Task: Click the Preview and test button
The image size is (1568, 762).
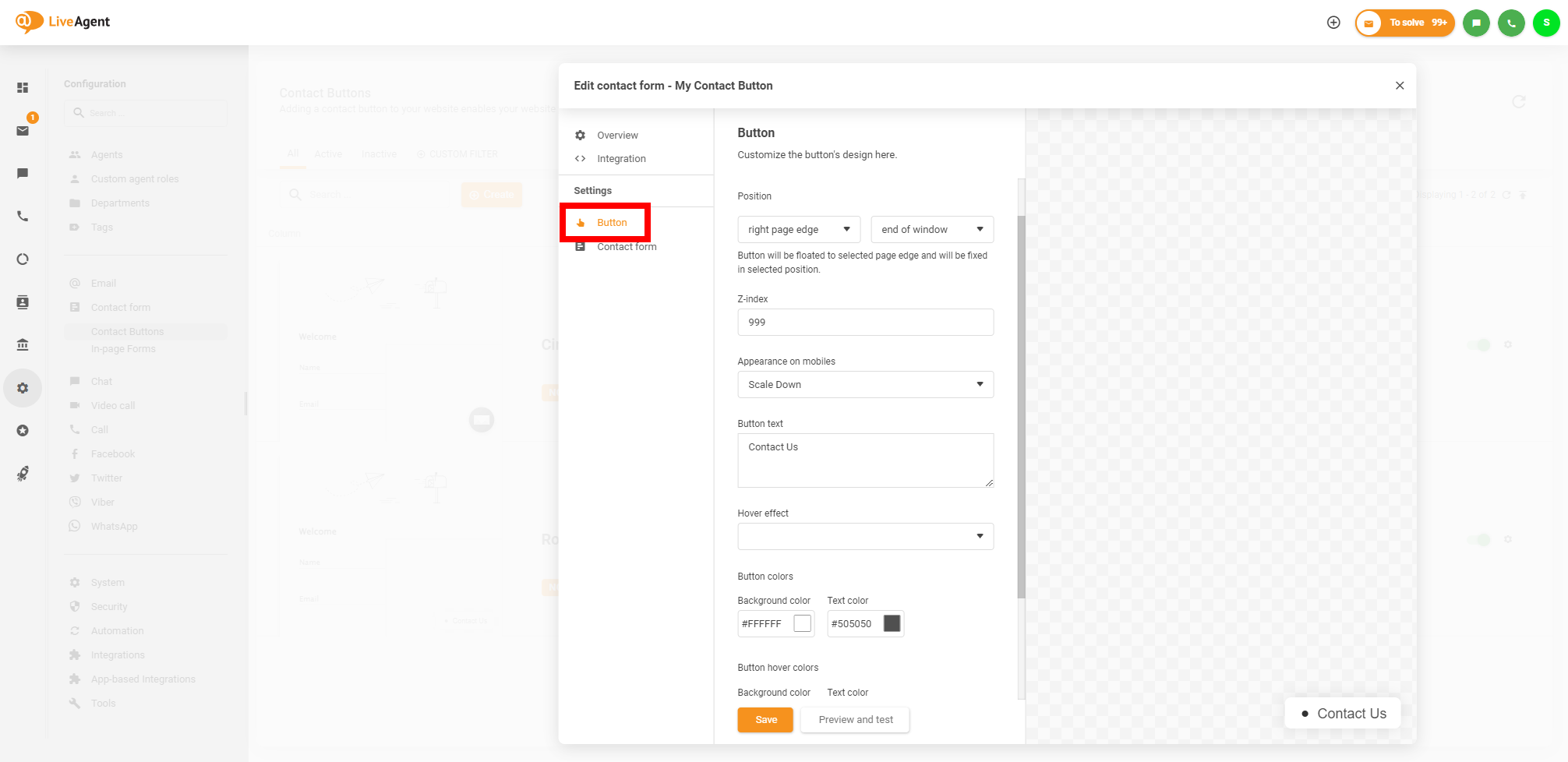Action: click(x=855, y=720)
